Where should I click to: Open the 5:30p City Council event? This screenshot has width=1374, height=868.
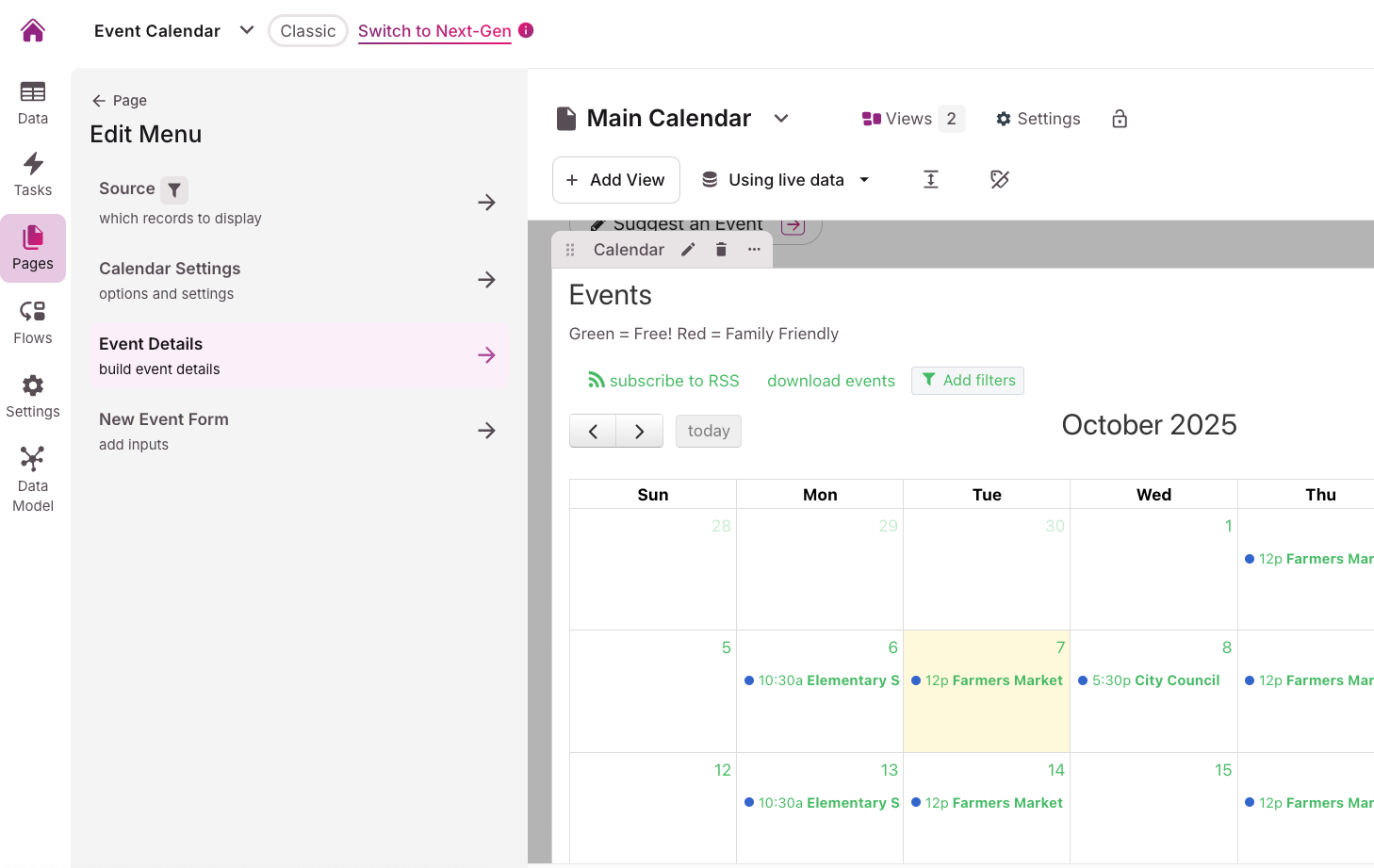1154,680
